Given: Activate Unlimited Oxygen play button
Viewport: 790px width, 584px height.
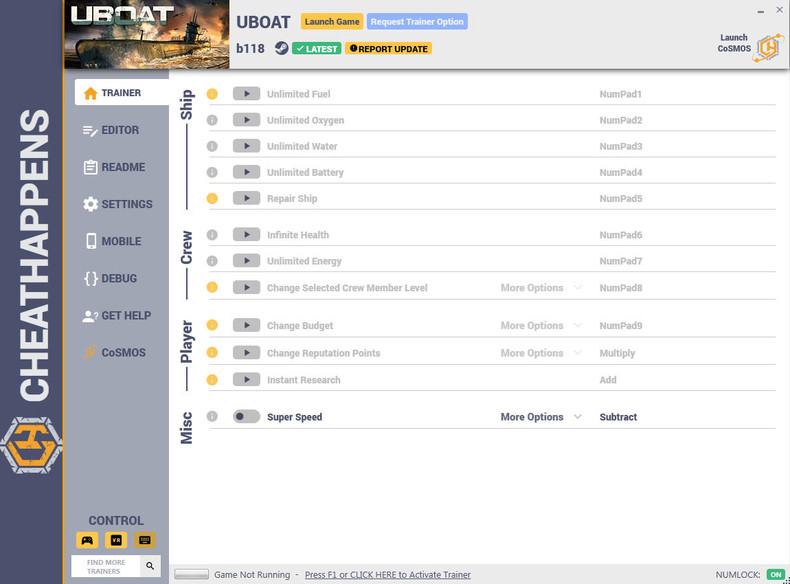Looking at the screenshot, I should point(246,120).
